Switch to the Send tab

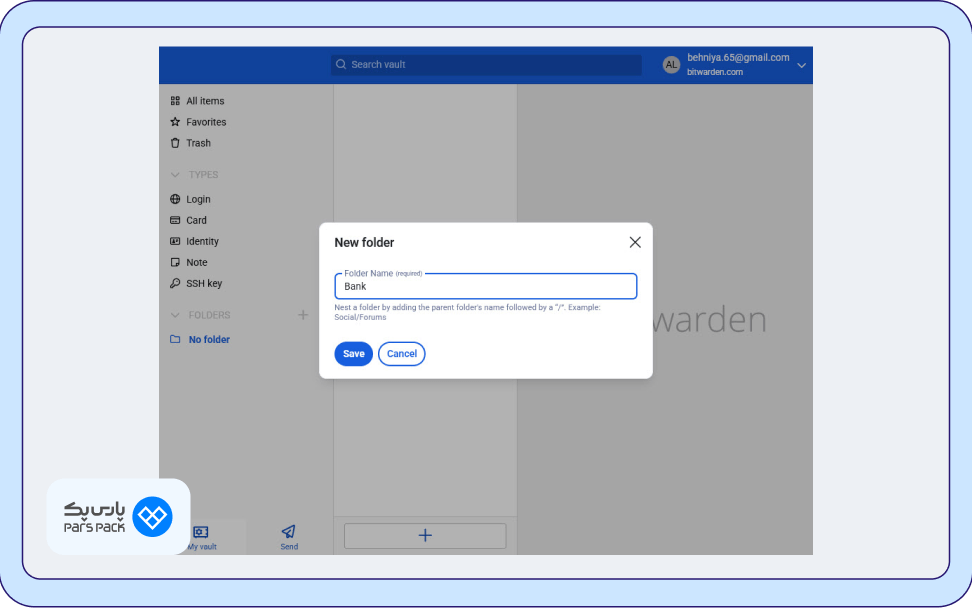click(x=289, y=536)
